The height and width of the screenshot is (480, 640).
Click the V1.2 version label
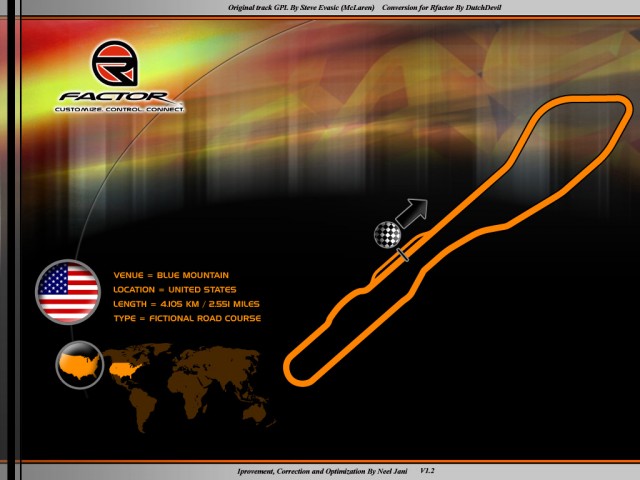(427, 470)
